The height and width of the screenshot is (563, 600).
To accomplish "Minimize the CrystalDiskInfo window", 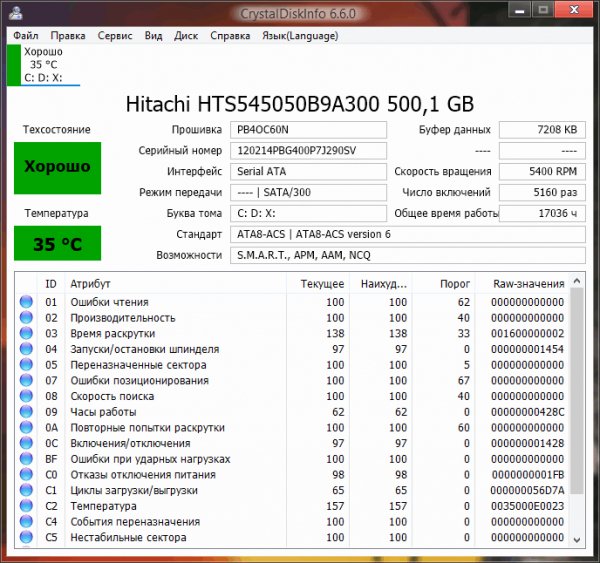I will 519,10.
